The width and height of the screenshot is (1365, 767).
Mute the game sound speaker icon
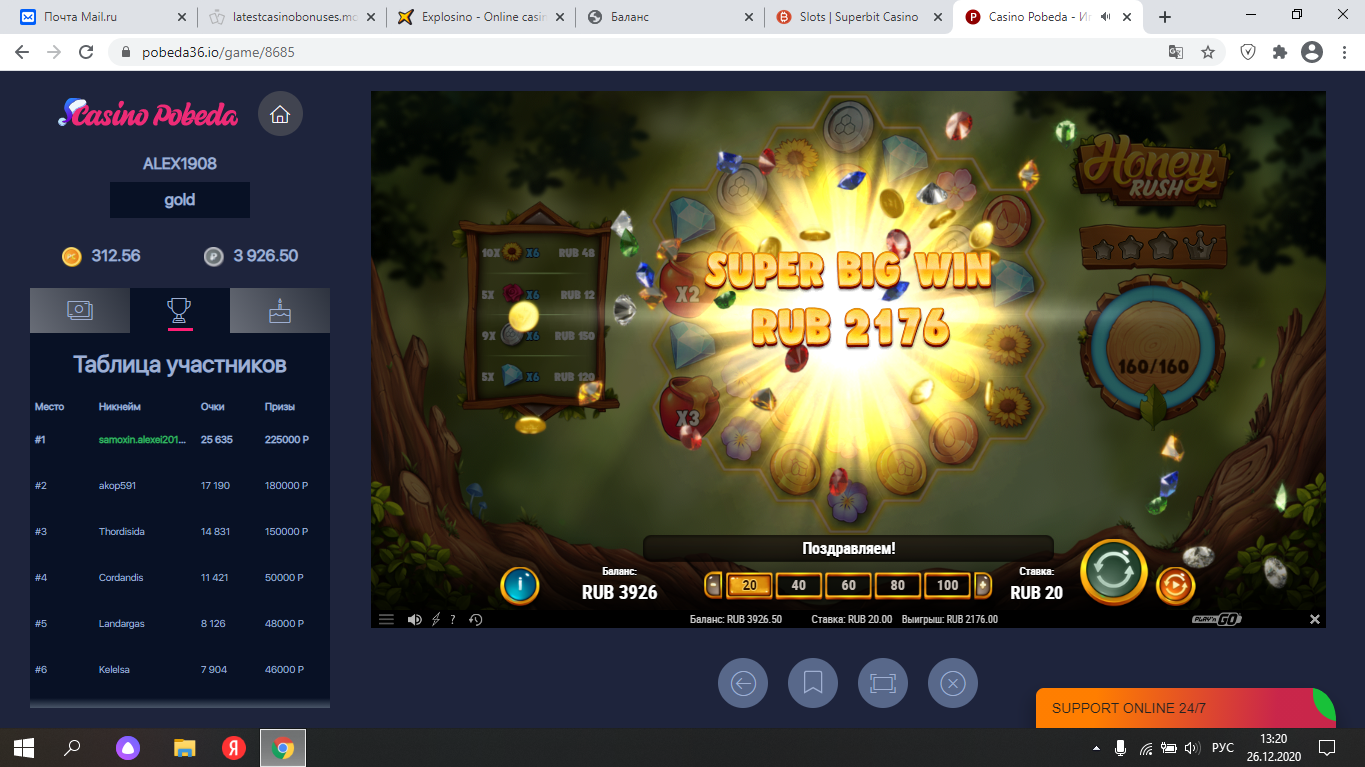click(414, 619)
